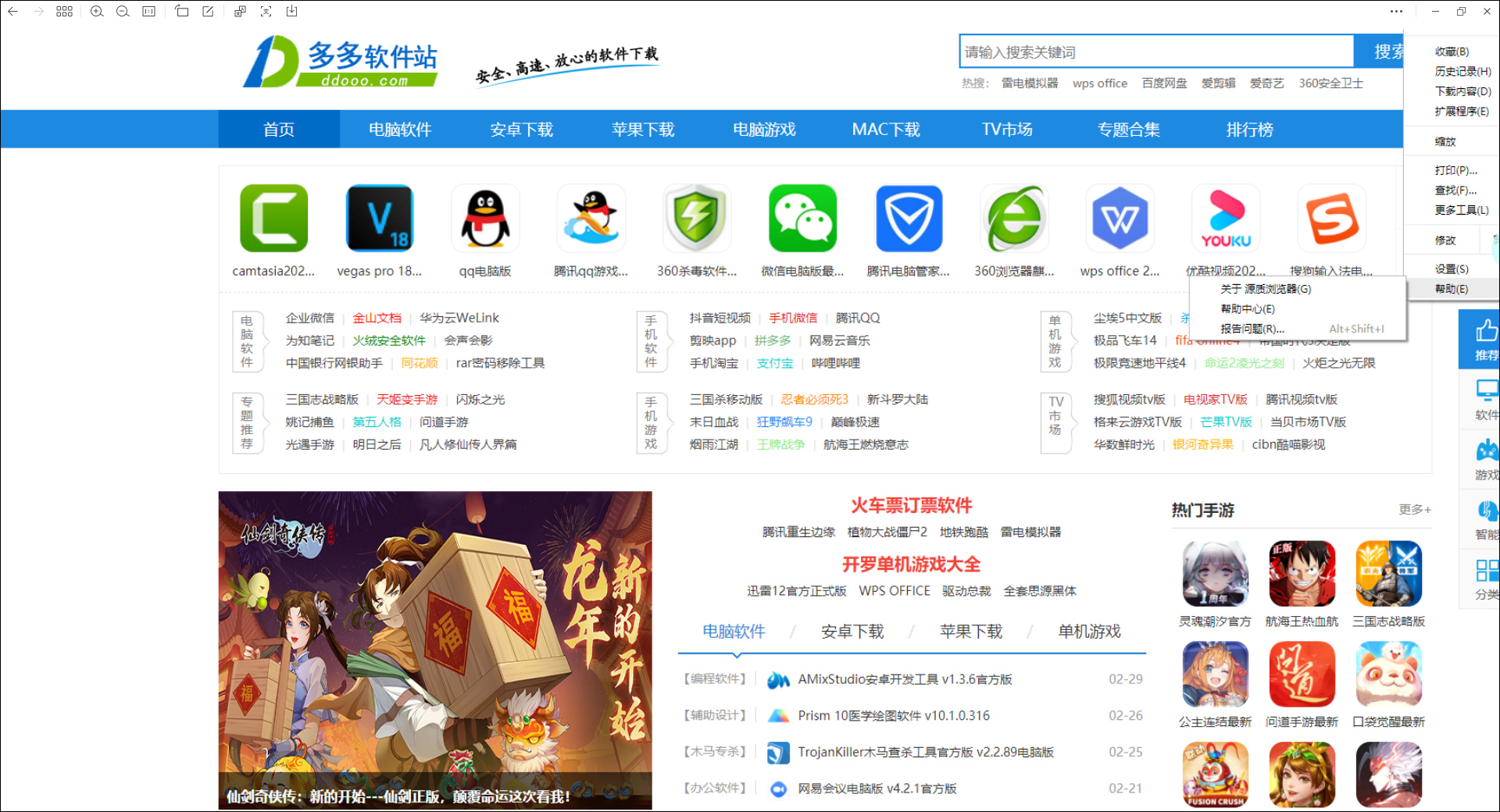
Task: Zoom in with the magnifier plus icon
Action: click(97, 12)
